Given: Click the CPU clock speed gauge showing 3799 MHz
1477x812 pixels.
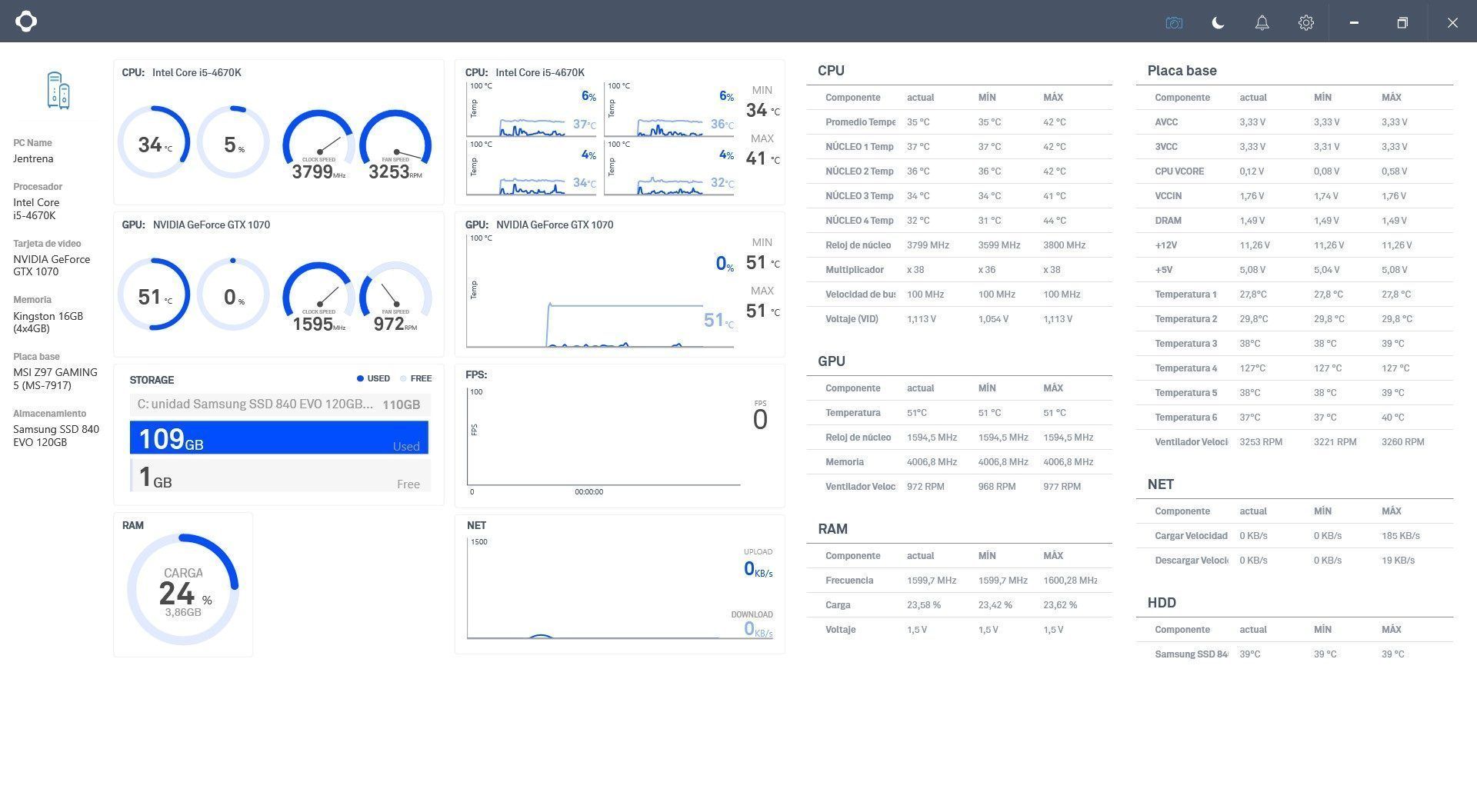Looking at the screenshot, I should tap(318, 145).
